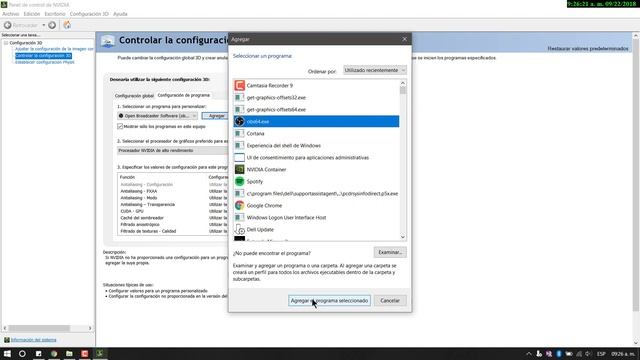
Task: Click the pcdrsysinfodirect.p5x.exe file icon
Action: pyautogui.click(x=240, y=193)
